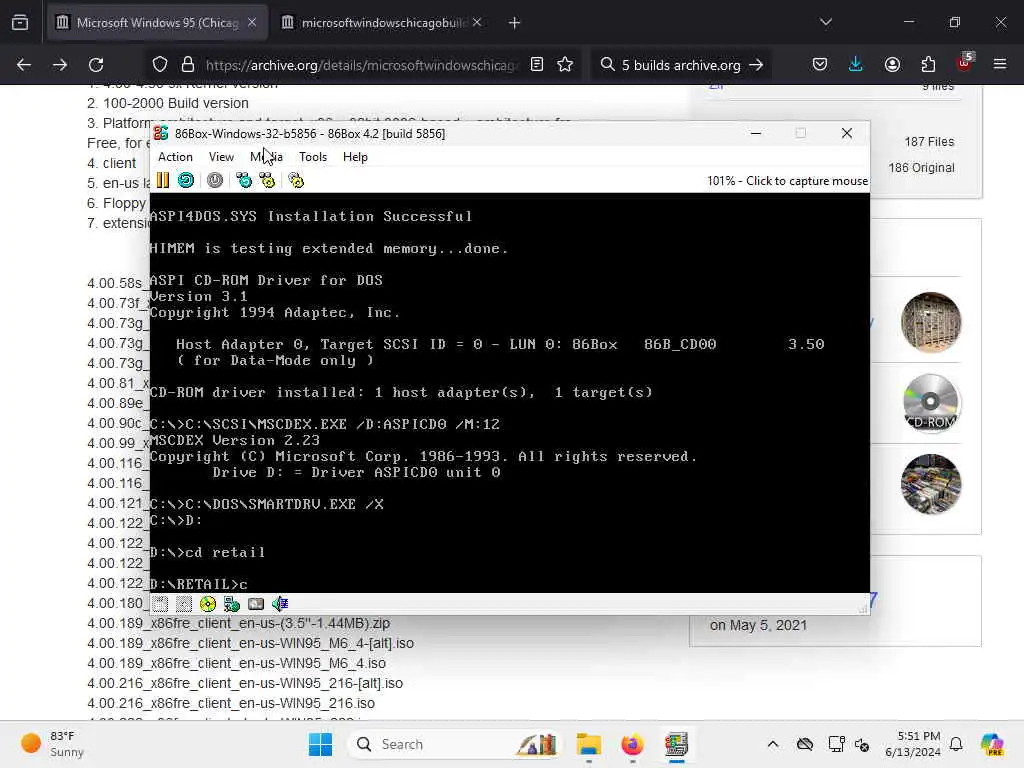Open the top warehouse shelves collection thumbnail
This screenshot has height=768, width=1024.
931,322
